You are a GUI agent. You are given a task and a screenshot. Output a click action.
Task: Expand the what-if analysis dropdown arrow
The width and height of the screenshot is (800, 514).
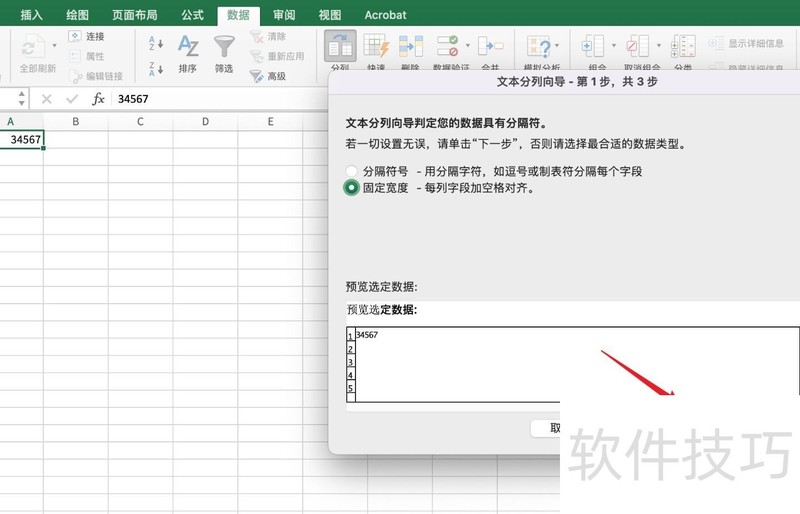(557, 45)
